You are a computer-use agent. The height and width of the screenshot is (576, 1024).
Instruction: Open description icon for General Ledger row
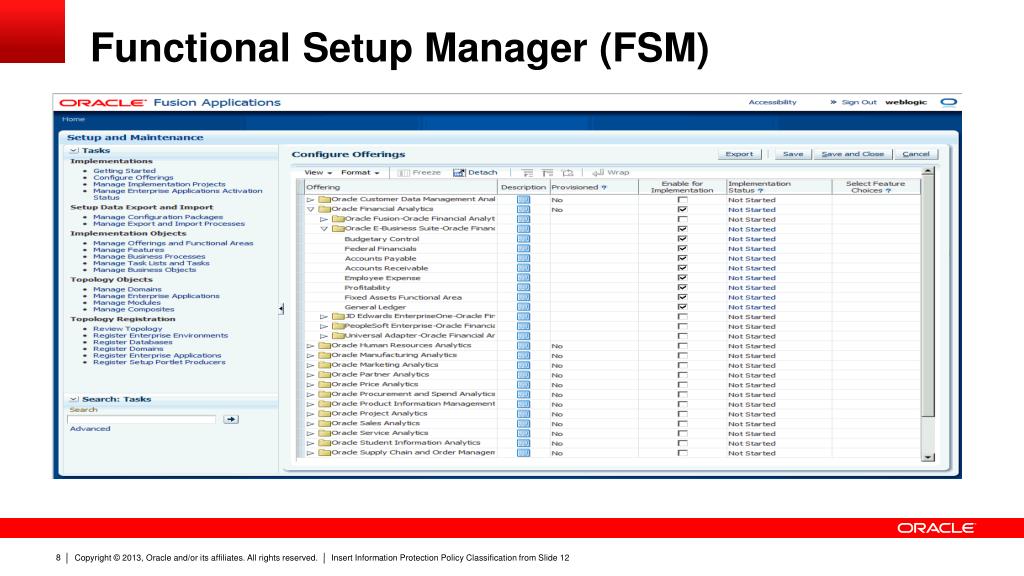[x=523, y=307]
